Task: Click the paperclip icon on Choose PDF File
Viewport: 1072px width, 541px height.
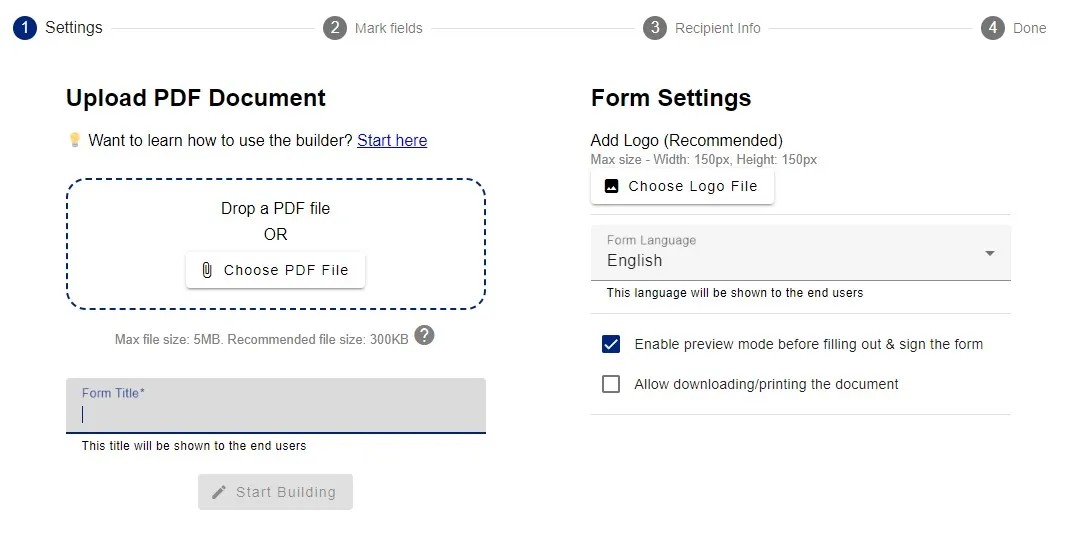Action: click(x=207, y=270)
